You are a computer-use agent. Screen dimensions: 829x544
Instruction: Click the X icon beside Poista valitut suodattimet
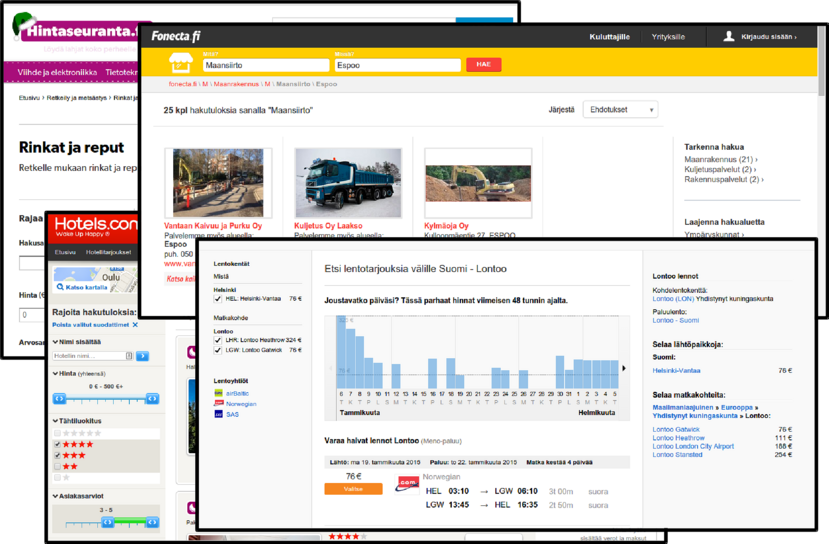(x=135, y=325)
